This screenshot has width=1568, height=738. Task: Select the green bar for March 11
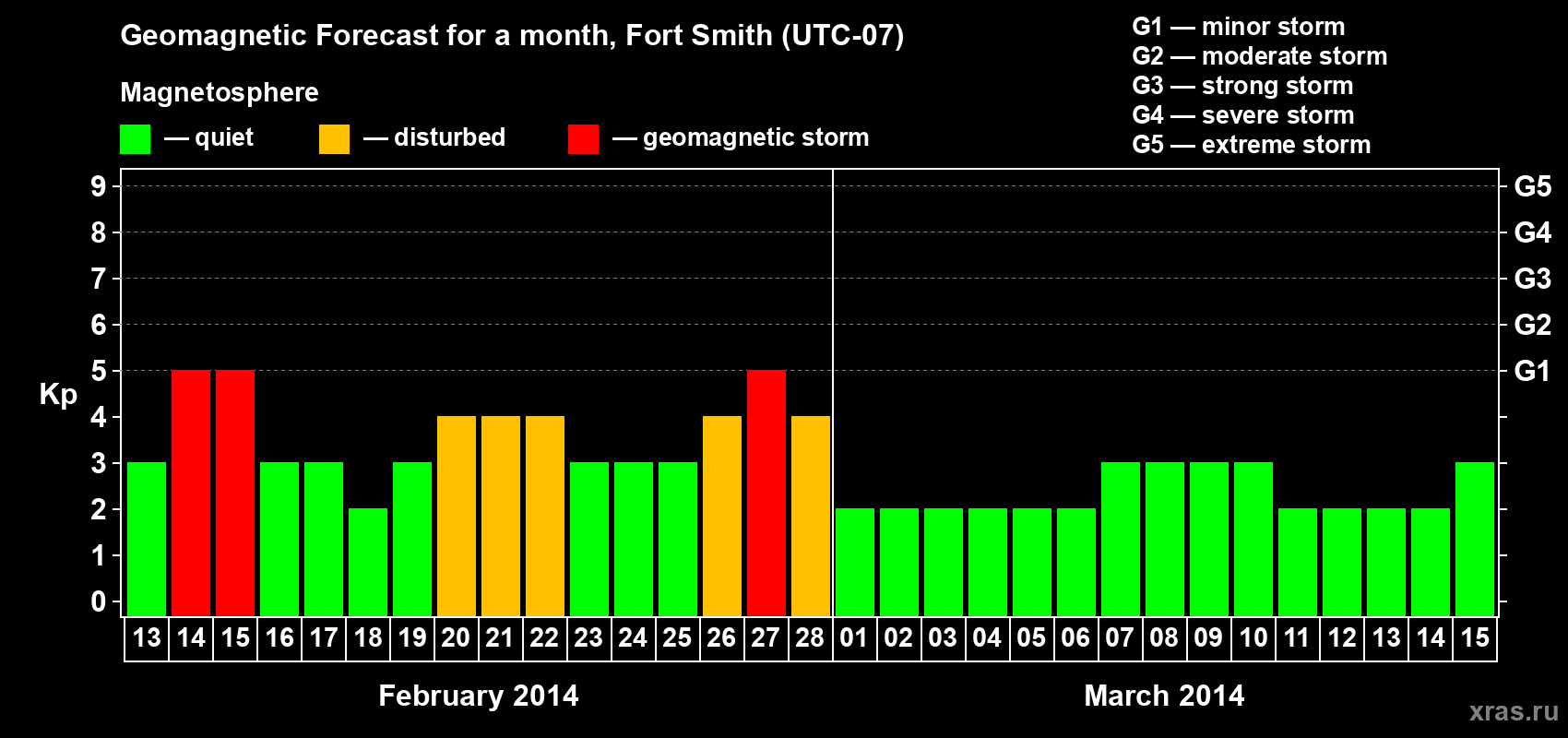[x=1298, y=563]
